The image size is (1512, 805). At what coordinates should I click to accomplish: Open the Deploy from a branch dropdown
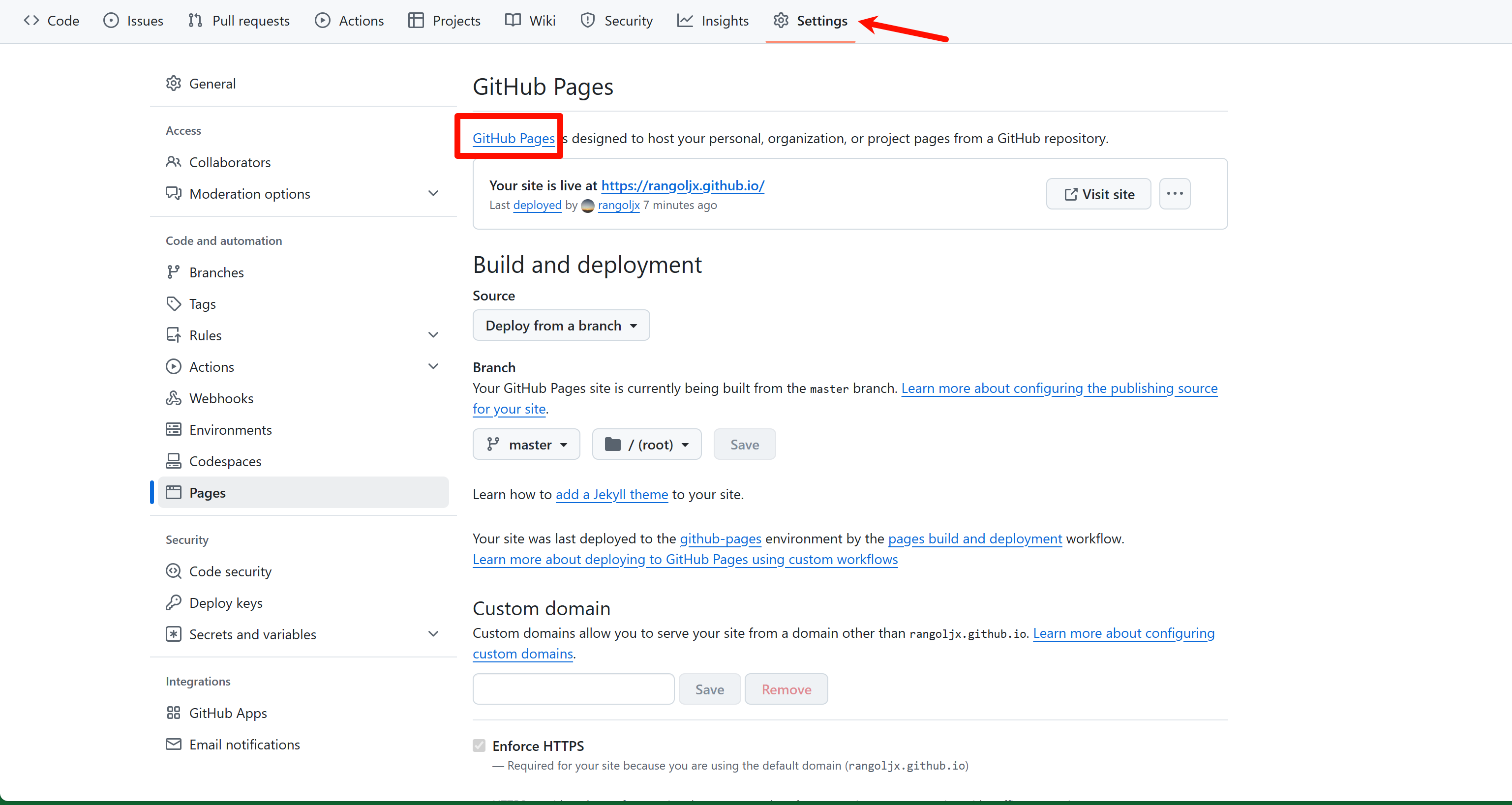[561, 325]
